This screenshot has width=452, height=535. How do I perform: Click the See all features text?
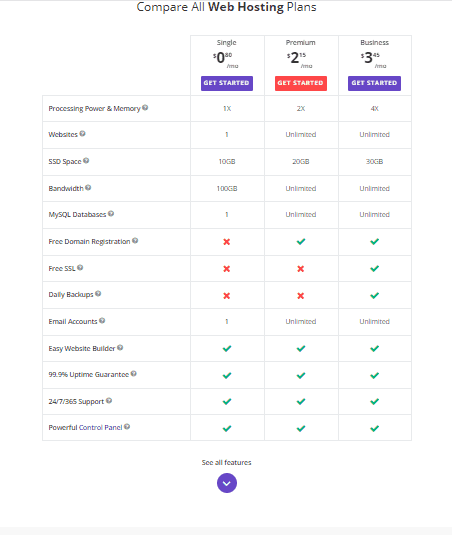(227, 463)
